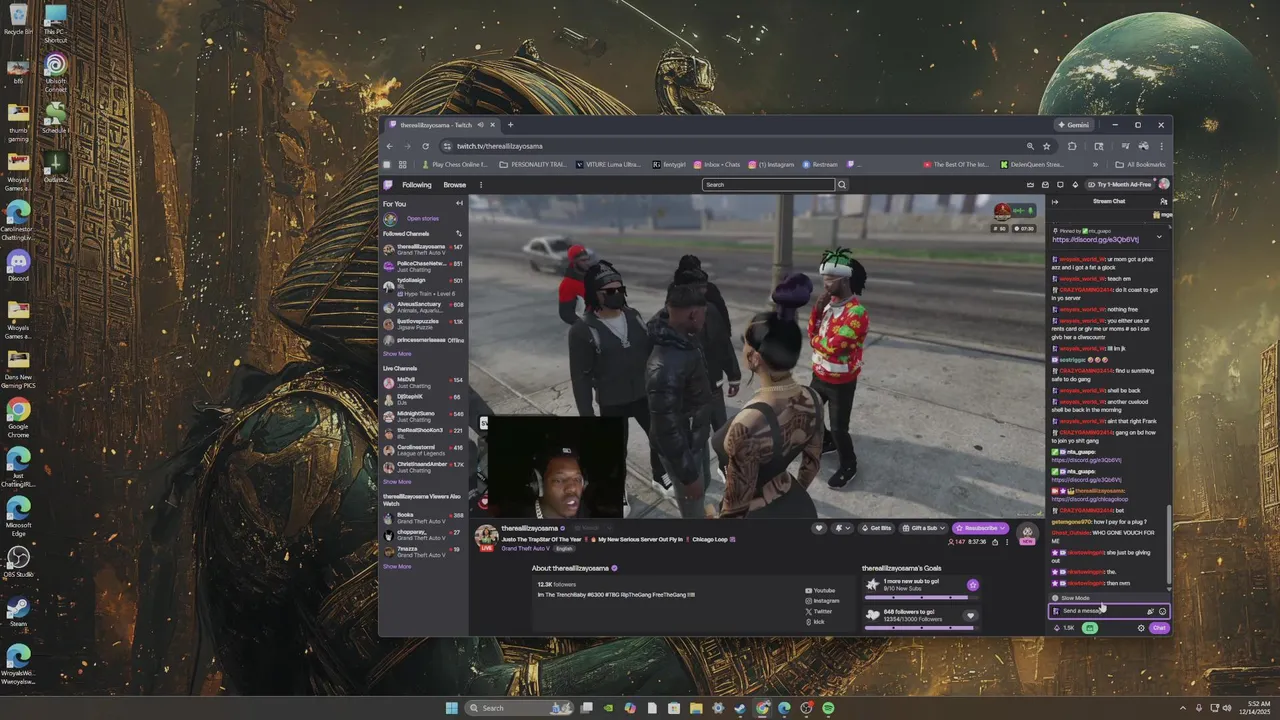Open the All Bookmarks folder

(1140, 164)
